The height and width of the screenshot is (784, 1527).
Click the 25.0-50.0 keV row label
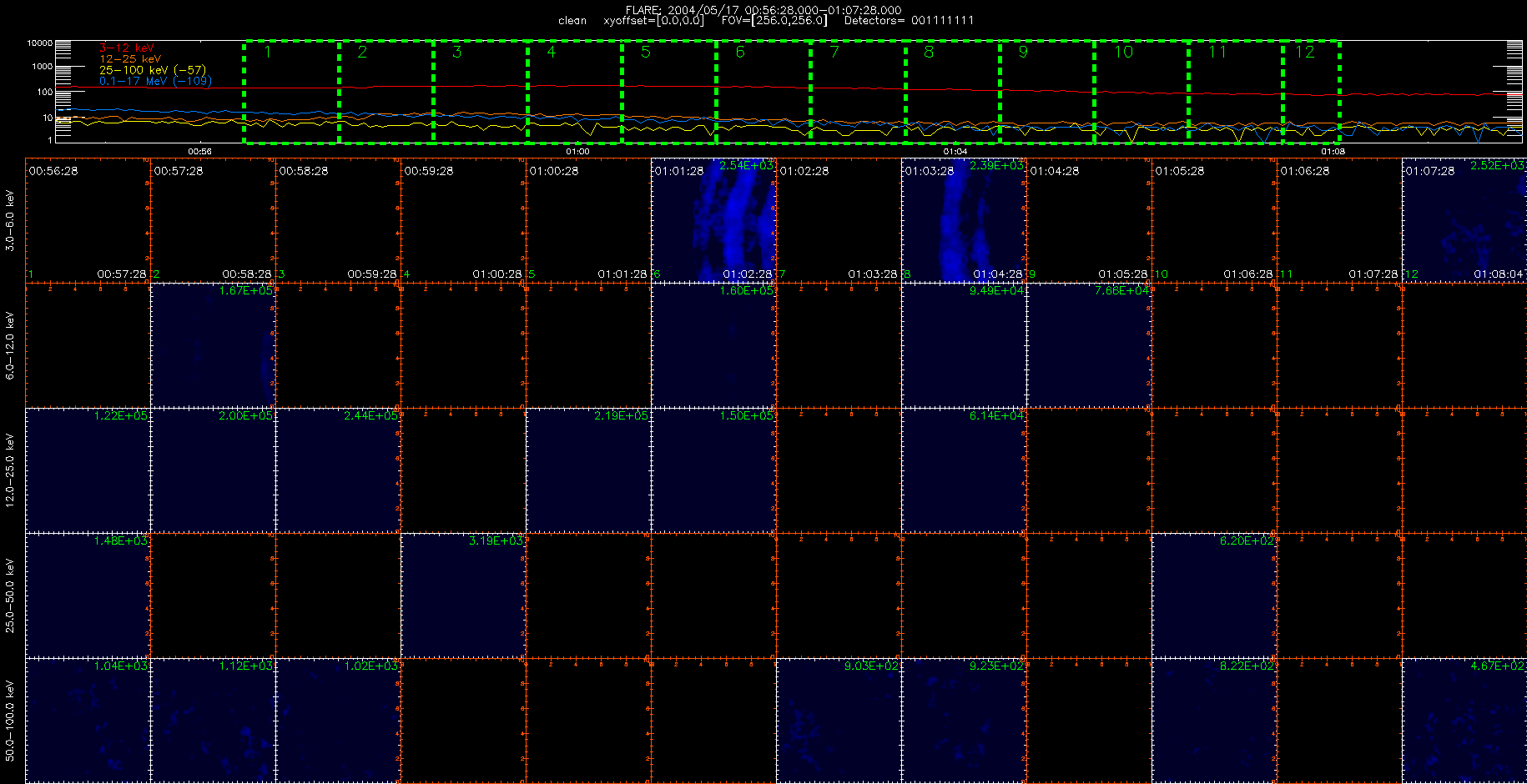[10, 596]
